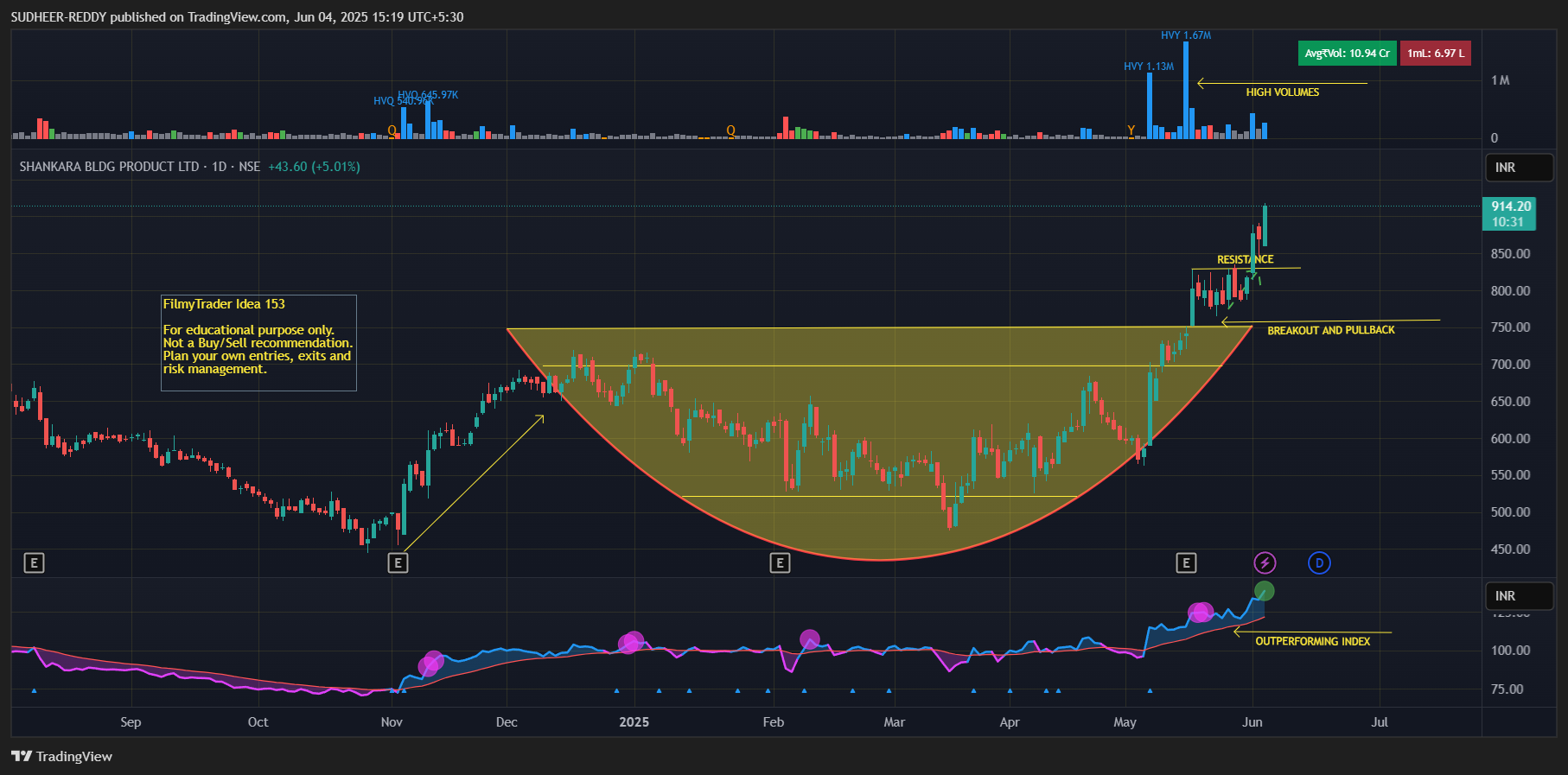Click the Dec label on time axis
Screen dimensions: 1568x775
tap(507, 722)
